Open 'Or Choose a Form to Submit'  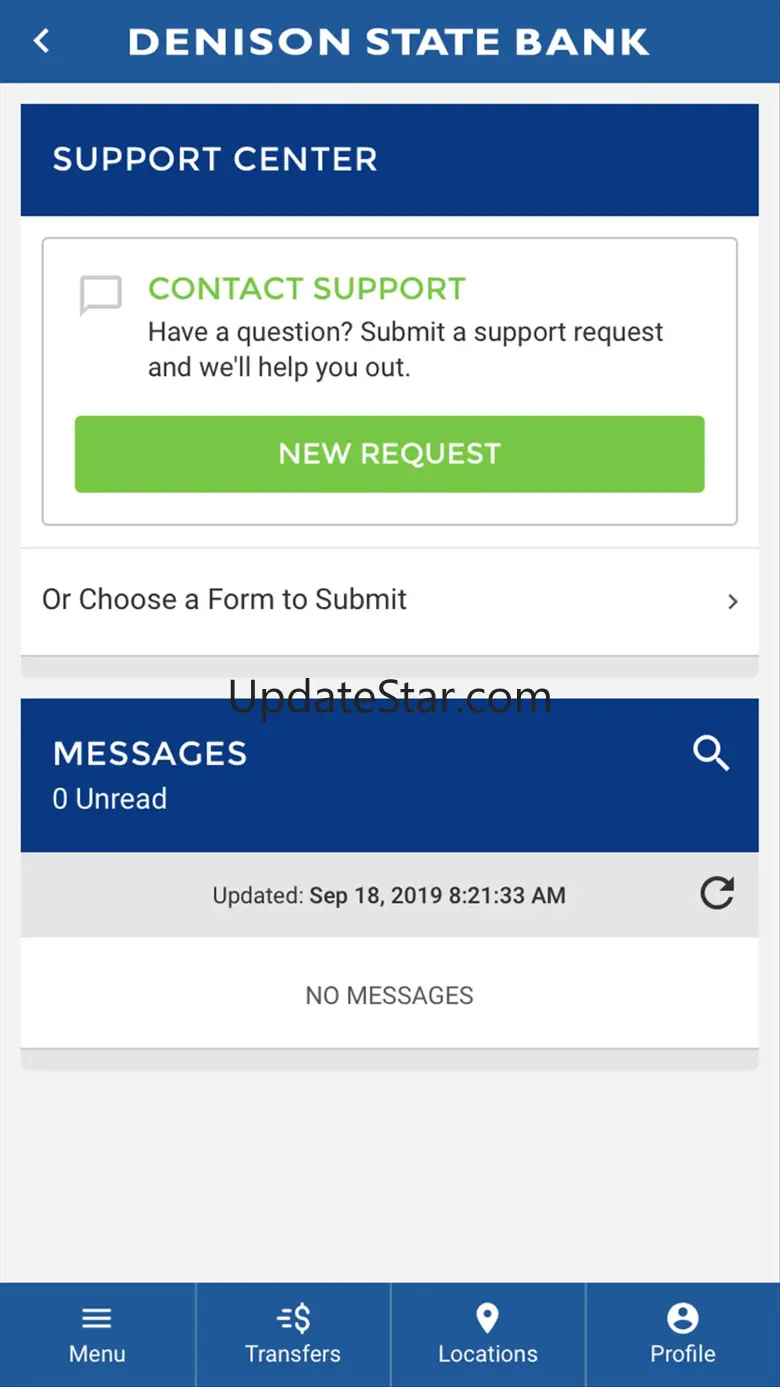click(x=225, y=600)
